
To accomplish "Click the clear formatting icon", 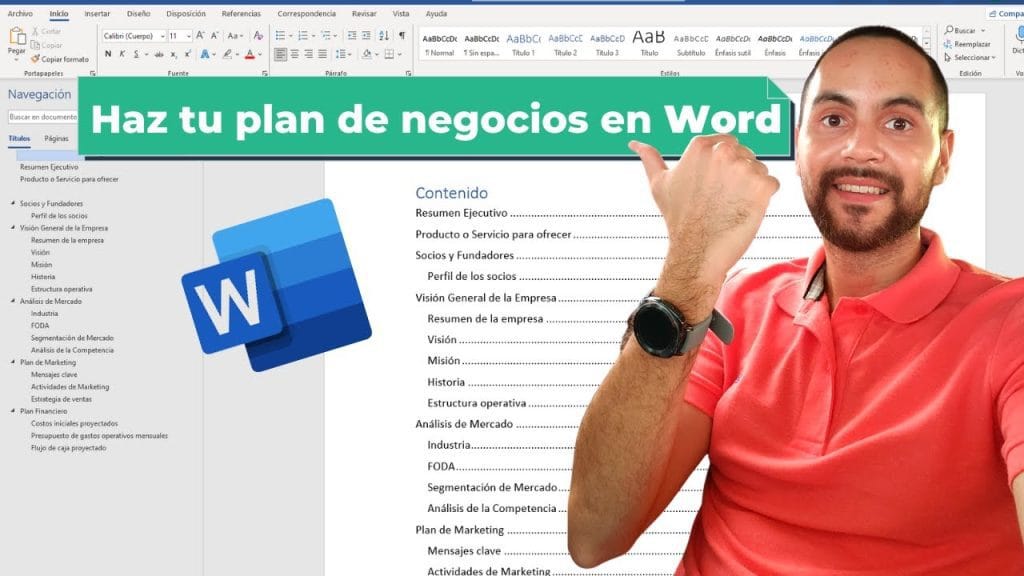I will tap(258, 36).
